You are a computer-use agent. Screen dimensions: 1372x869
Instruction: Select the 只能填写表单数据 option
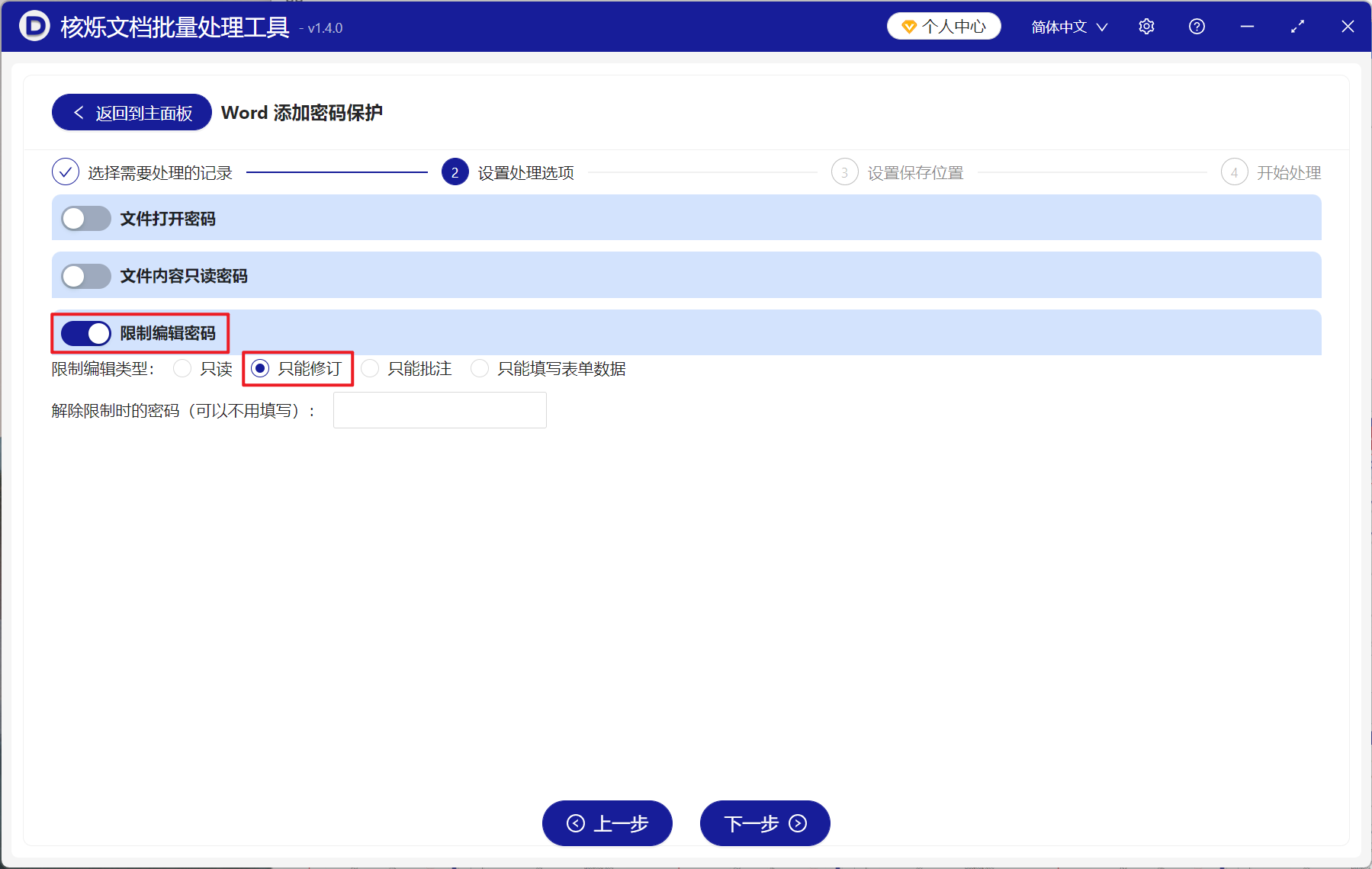[x=480, y=368]
